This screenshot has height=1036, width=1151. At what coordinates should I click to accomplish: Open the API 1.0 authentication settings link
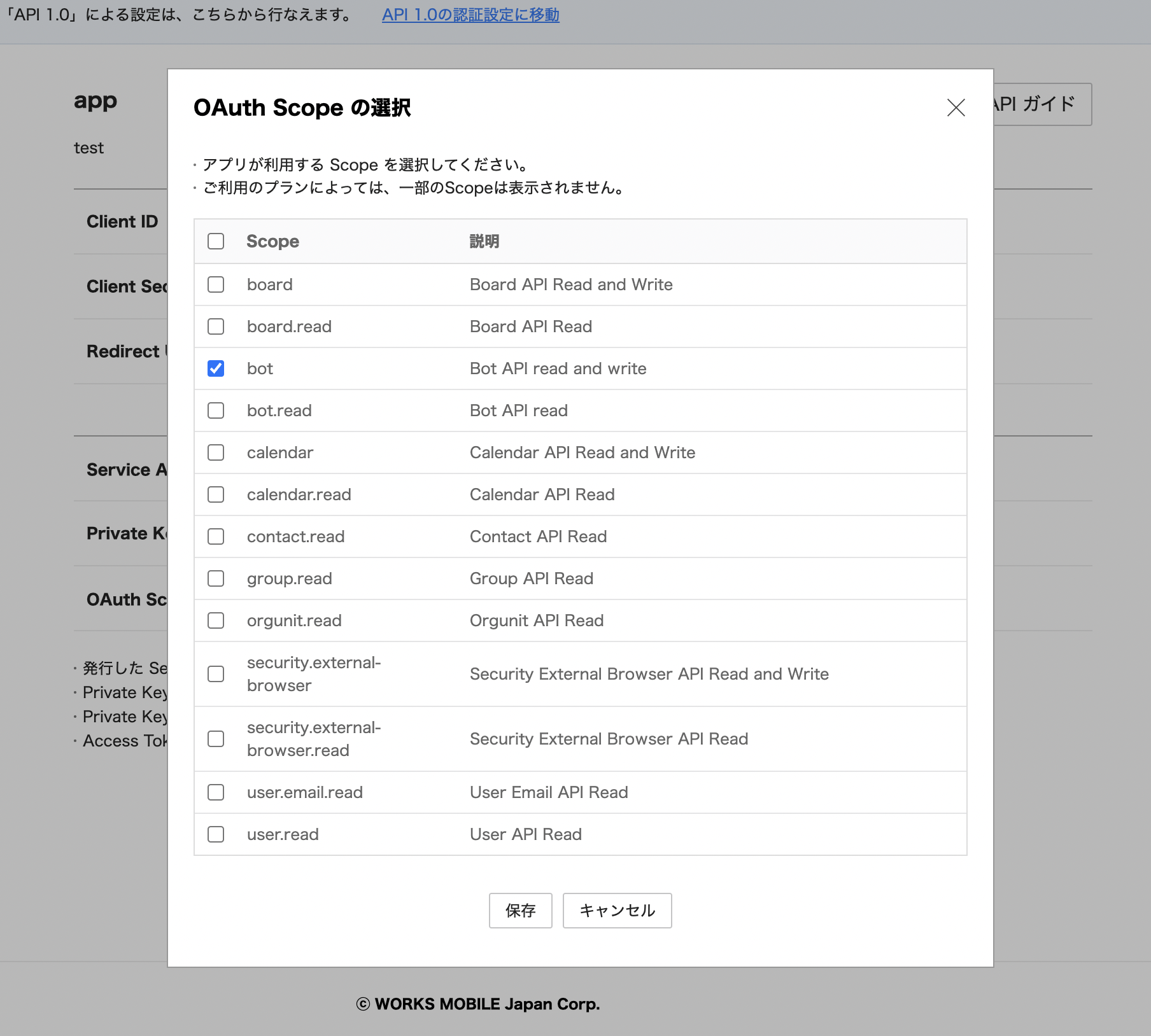pos(470,15)
